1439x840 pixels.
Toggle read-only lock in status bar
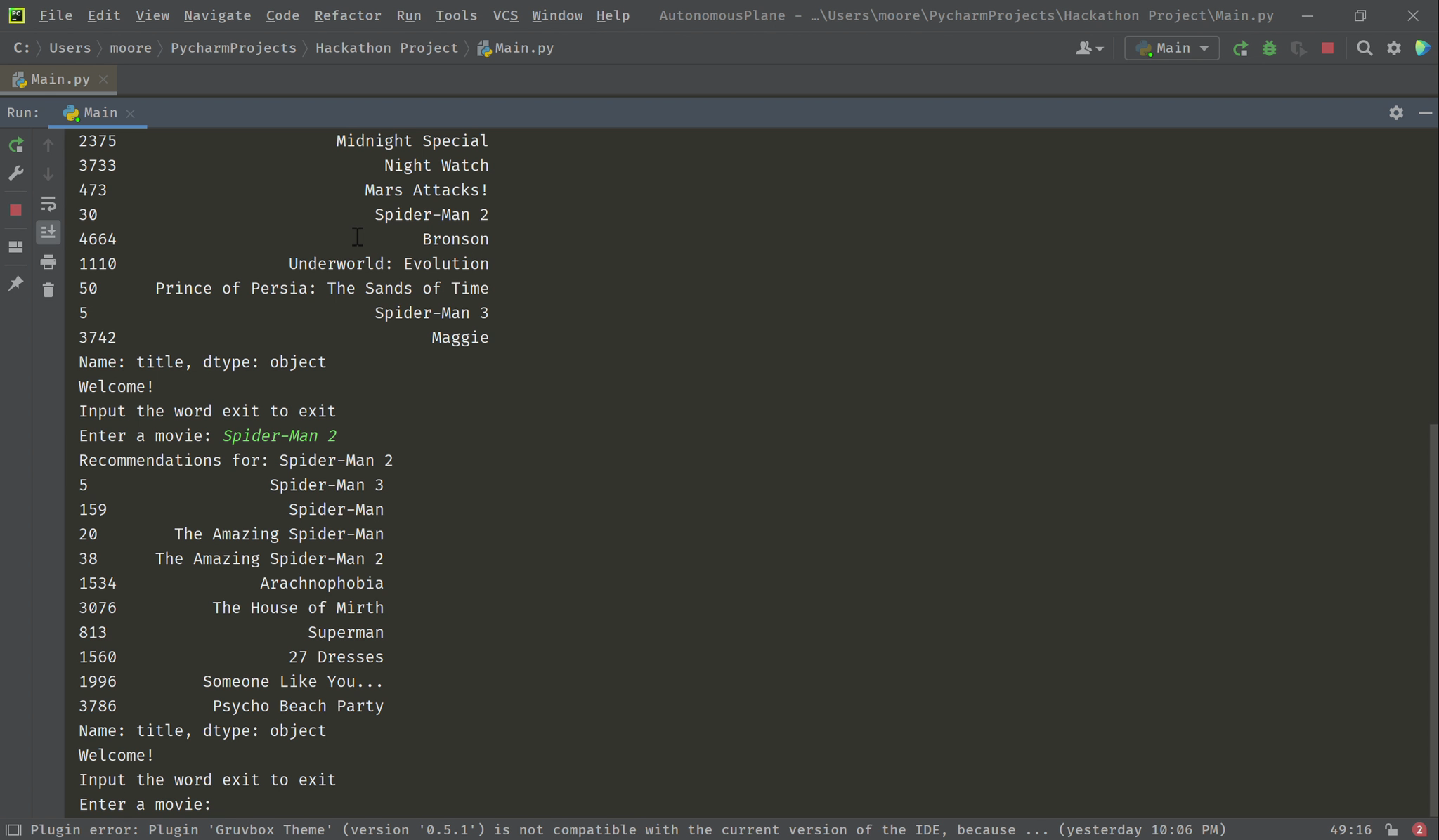coord(1391,830)
